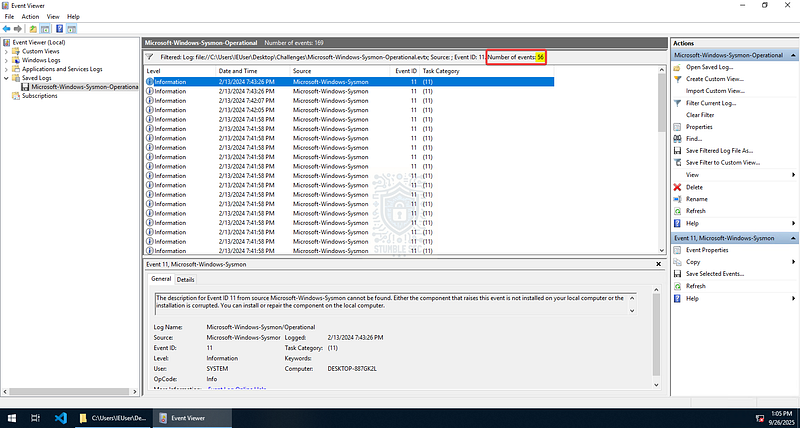Click Create Custom View action
Viewport: 800px width, 428px height.
(x=714, y=79)
